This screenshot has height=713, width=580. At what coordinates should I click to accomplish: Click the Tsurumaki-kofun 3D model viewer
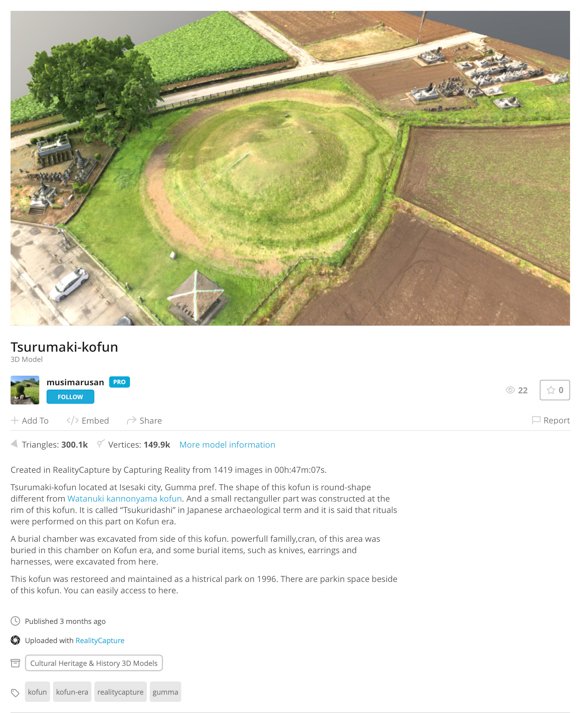[x=290, y=168]
